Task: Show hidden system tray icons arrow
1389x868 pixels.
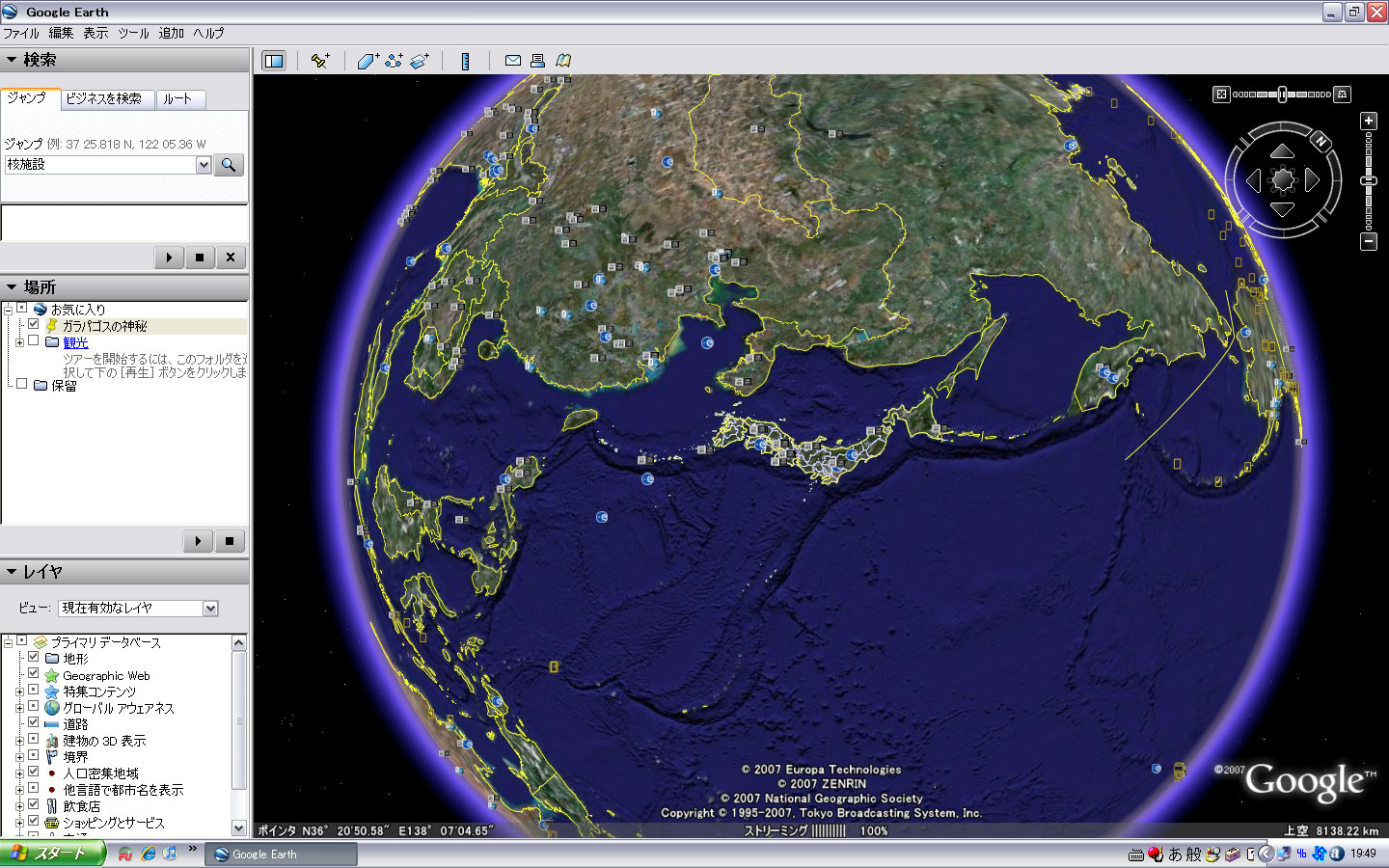Action: [x=1266, y=854]
